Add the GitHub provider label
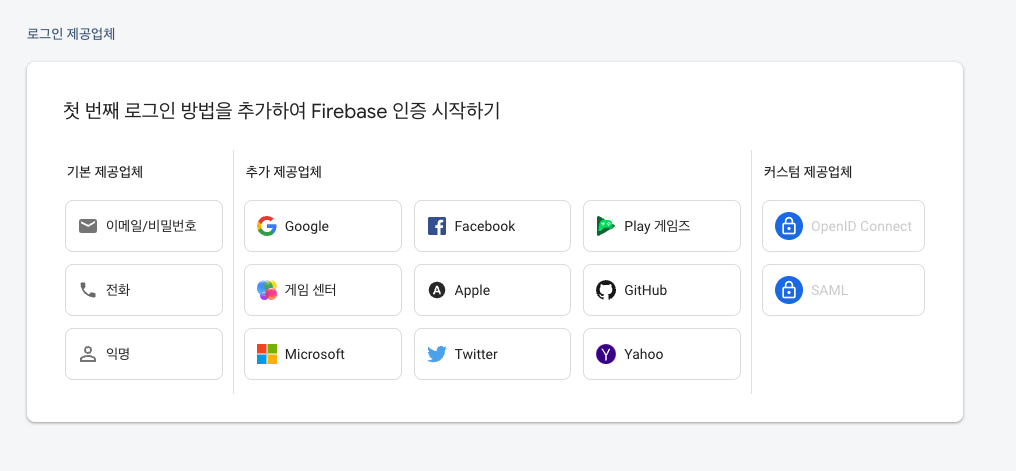The image size is (1016, 471). (x=645, y=290)
